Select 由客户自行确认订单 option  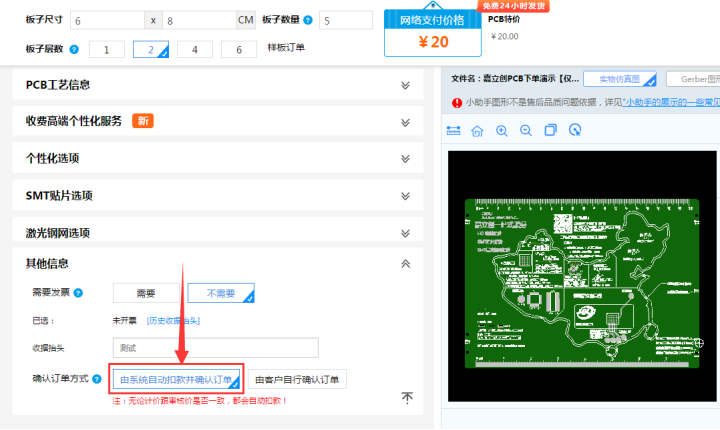[x=297, y=379]
